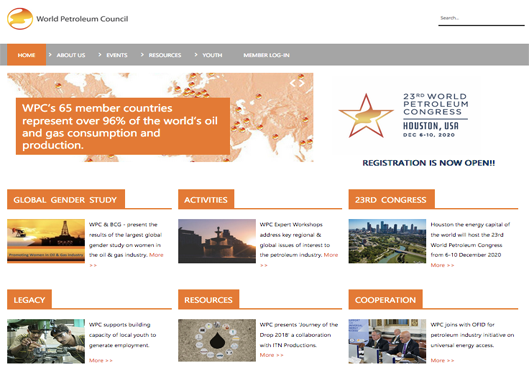Open the Registration Is Now Open link

(x=428, y=163)
